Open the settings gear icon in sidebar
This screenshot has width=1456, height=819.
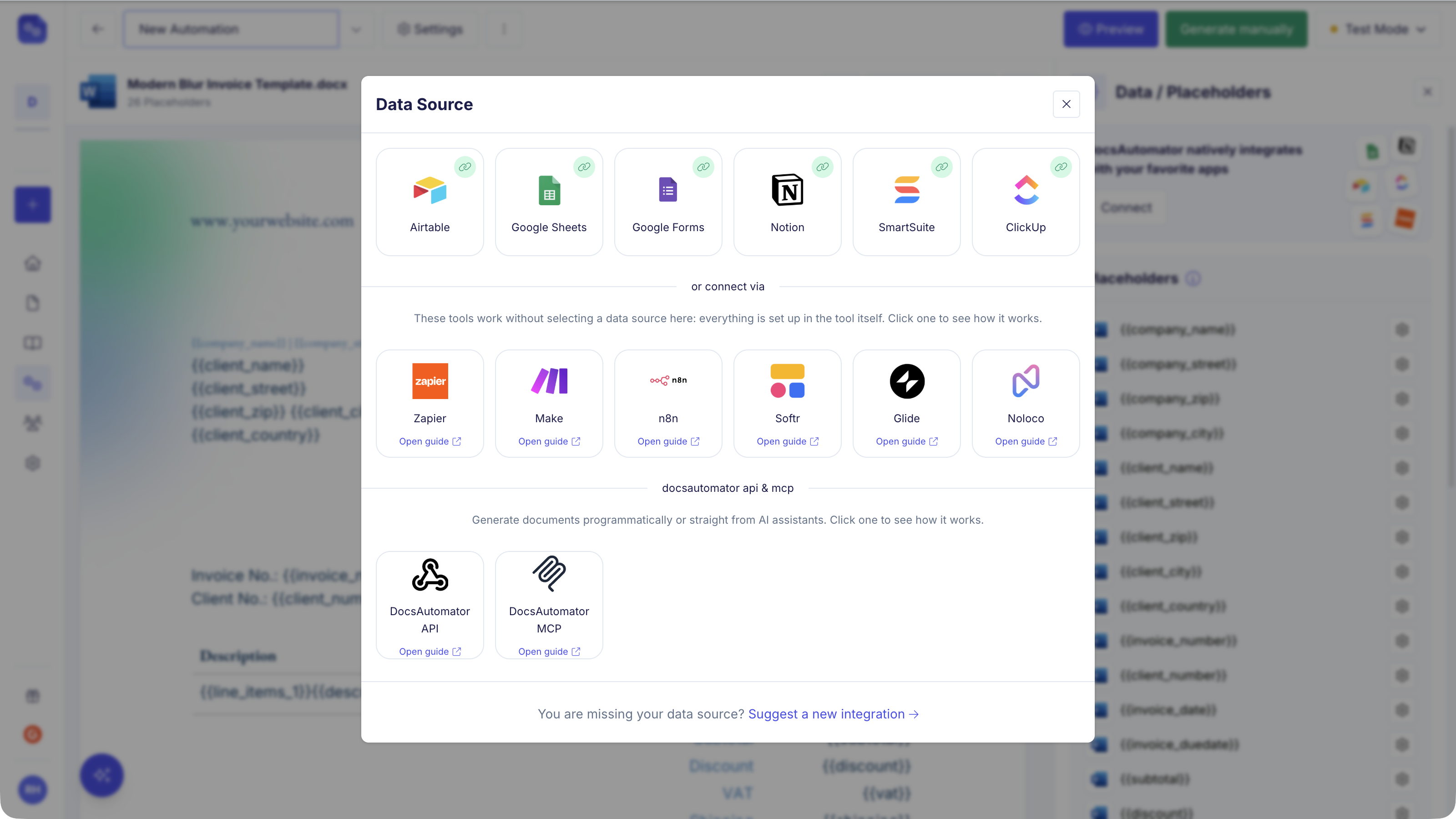pyautogui.click(x=33, y=464)
